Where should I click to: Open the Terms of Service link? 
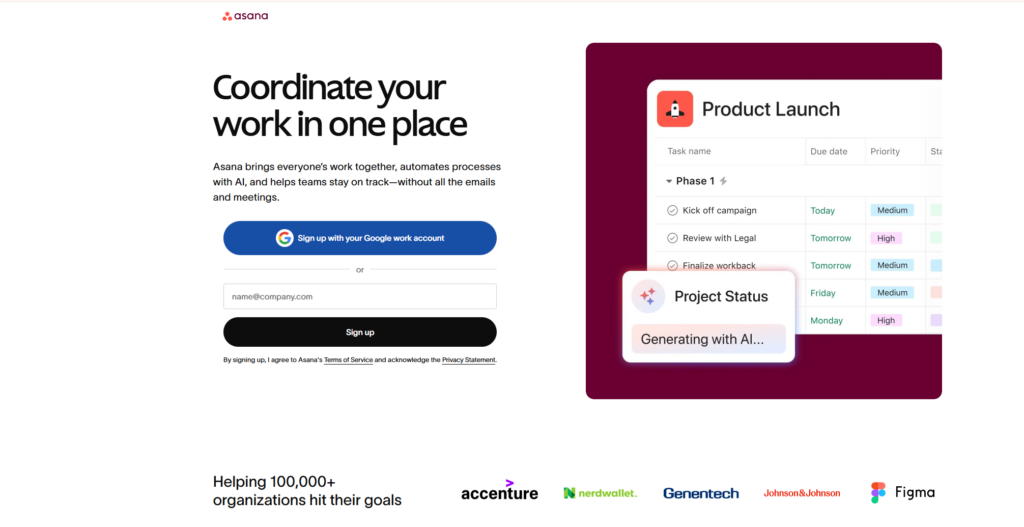click(x=348, y=360)
